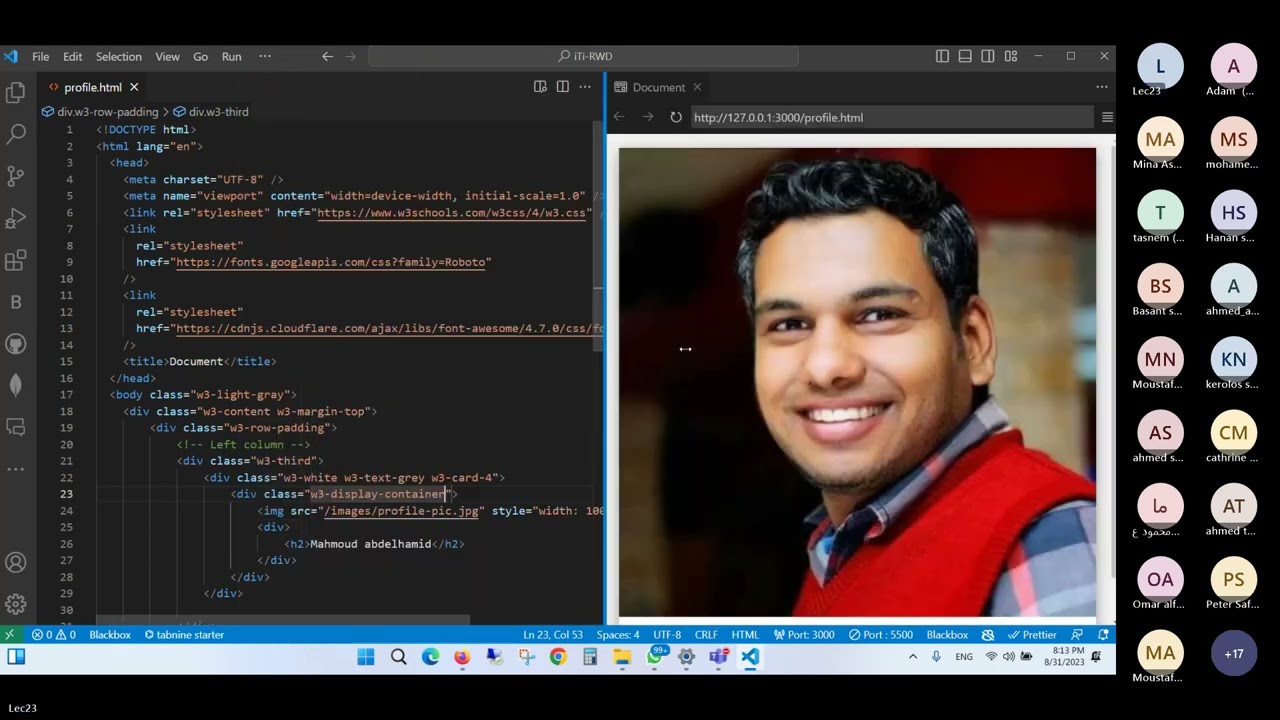This screenshot has height=720, width=1280.
Task: Open the MongoDB leaf icon in activity bar
Action: (16, 385)
